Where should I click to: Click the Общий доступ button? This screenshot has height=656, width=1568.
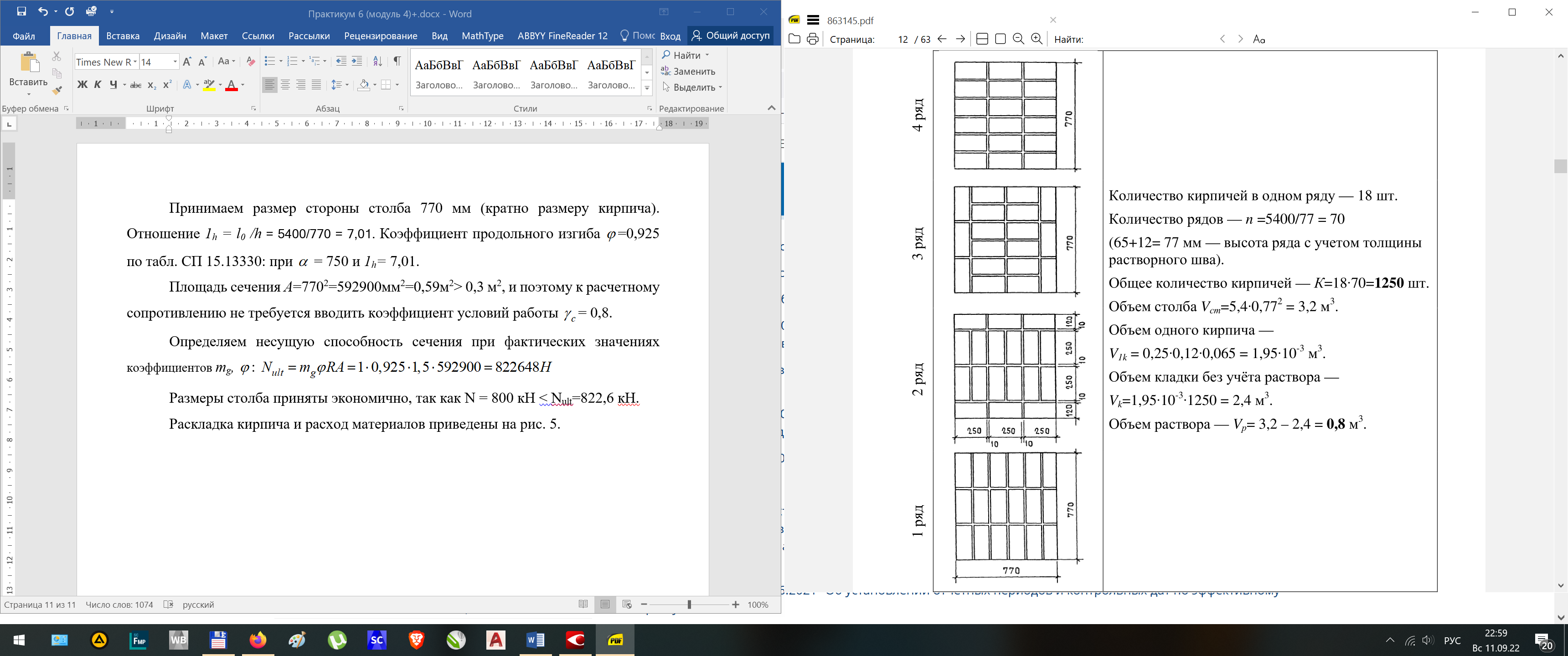[730, 35]
